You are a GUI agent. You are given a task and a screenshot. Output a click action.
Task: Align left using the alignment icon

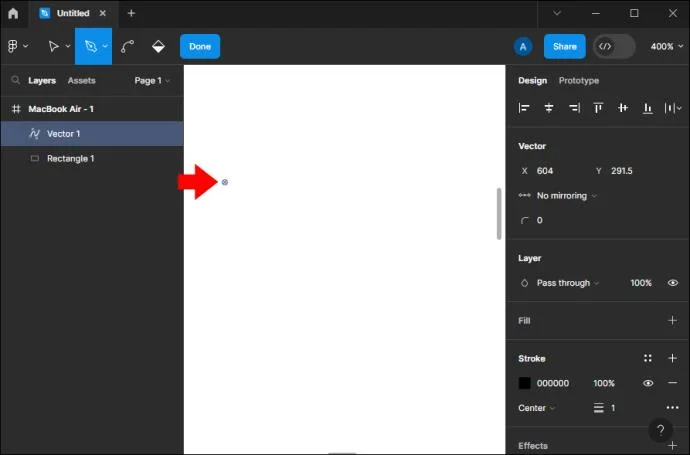(x=524, y=108)
